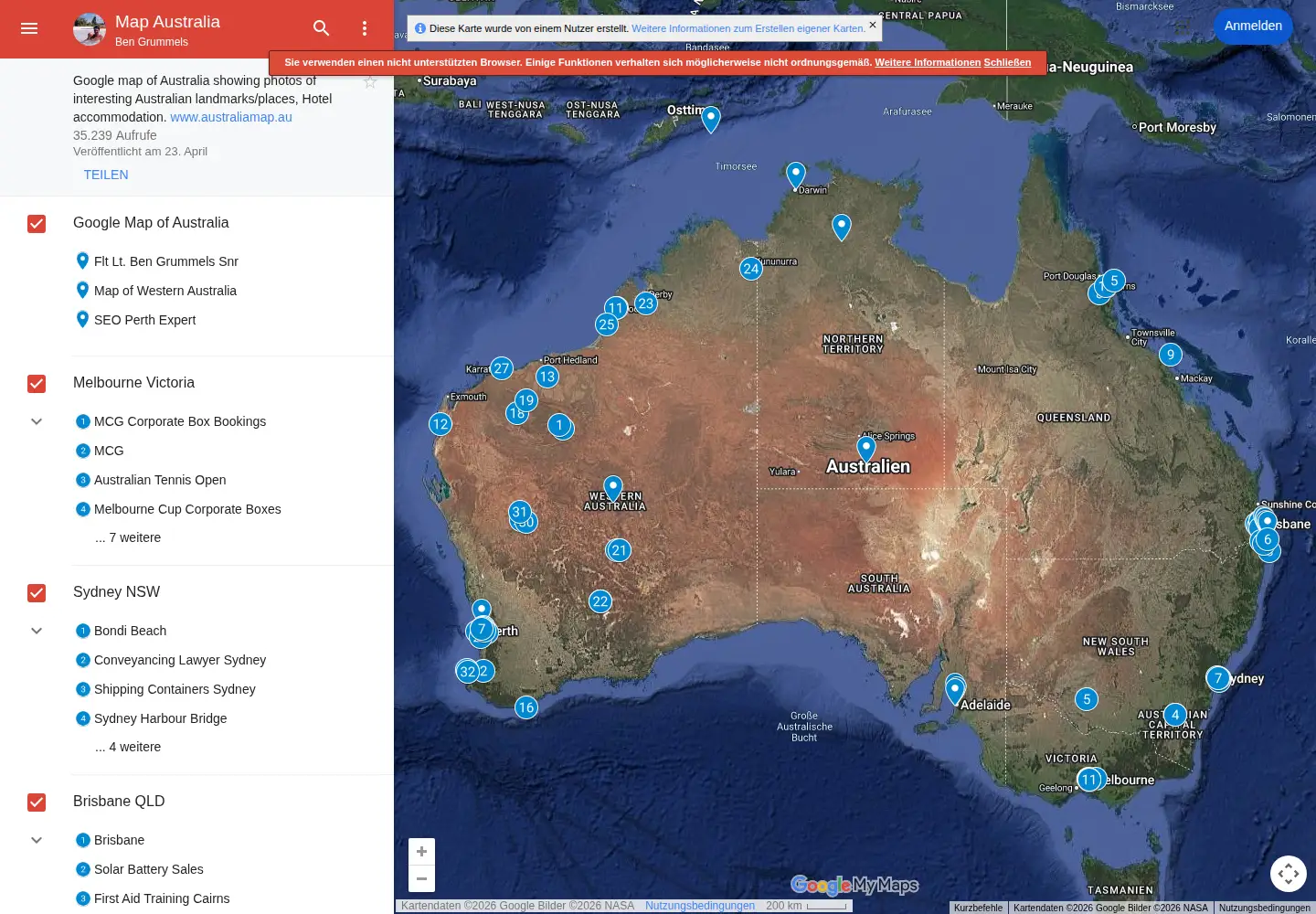1316x914 pixels.
Task: Select MCG Corporate Box Bookings
Action: pyautogui.click(x=179, y=421)
